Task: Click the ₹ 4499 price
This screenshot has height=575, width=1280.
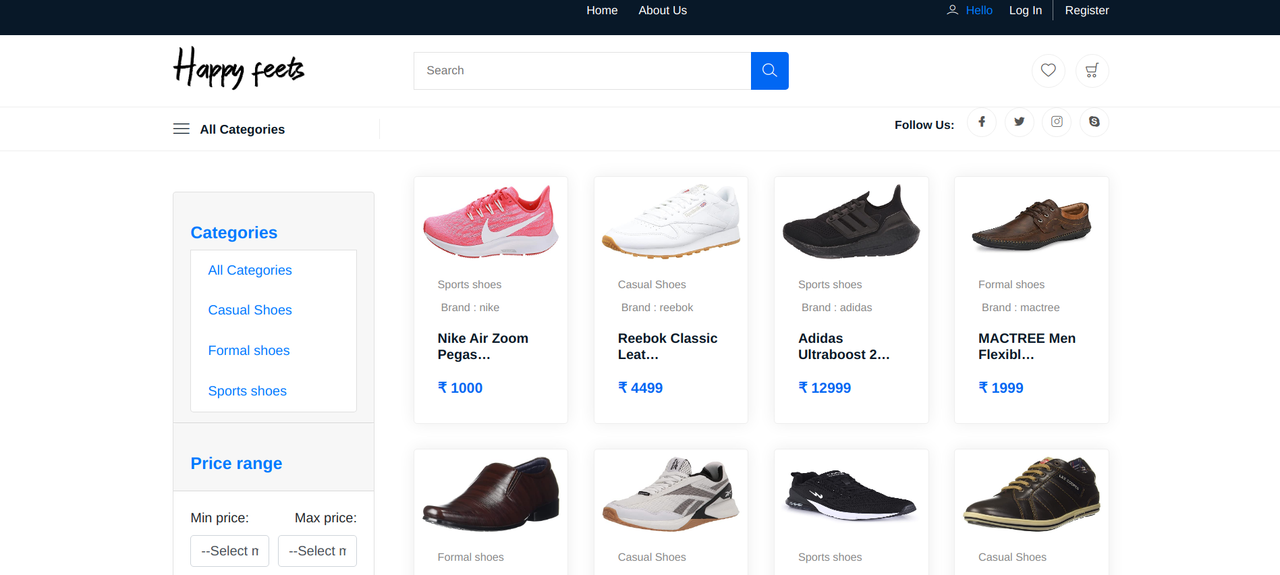Action: pyautogui.click(x=640, y=388)
